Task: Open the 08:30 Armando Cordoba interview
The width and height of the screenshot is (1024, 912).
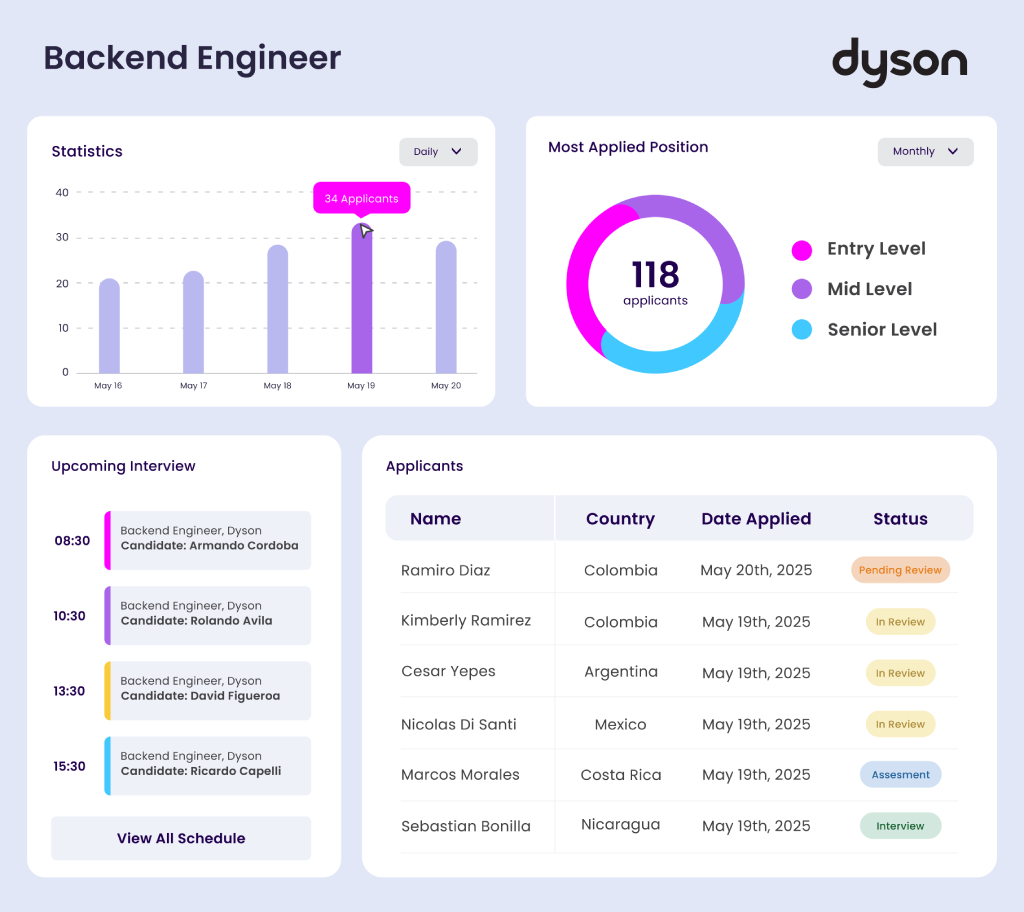Action: pyautogui.click(x=208, y=540)
